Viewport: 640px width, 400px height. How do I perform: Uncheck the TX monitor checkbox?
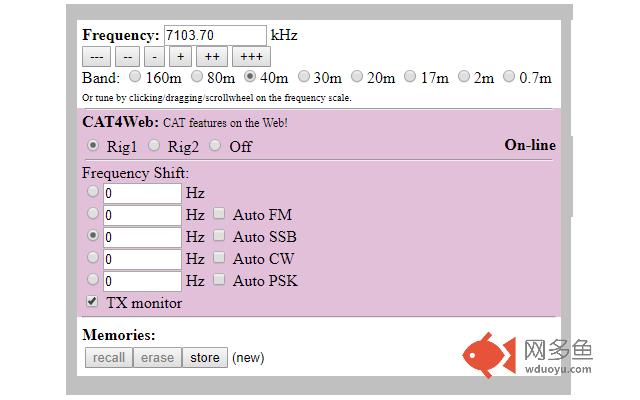coord(92,302)
